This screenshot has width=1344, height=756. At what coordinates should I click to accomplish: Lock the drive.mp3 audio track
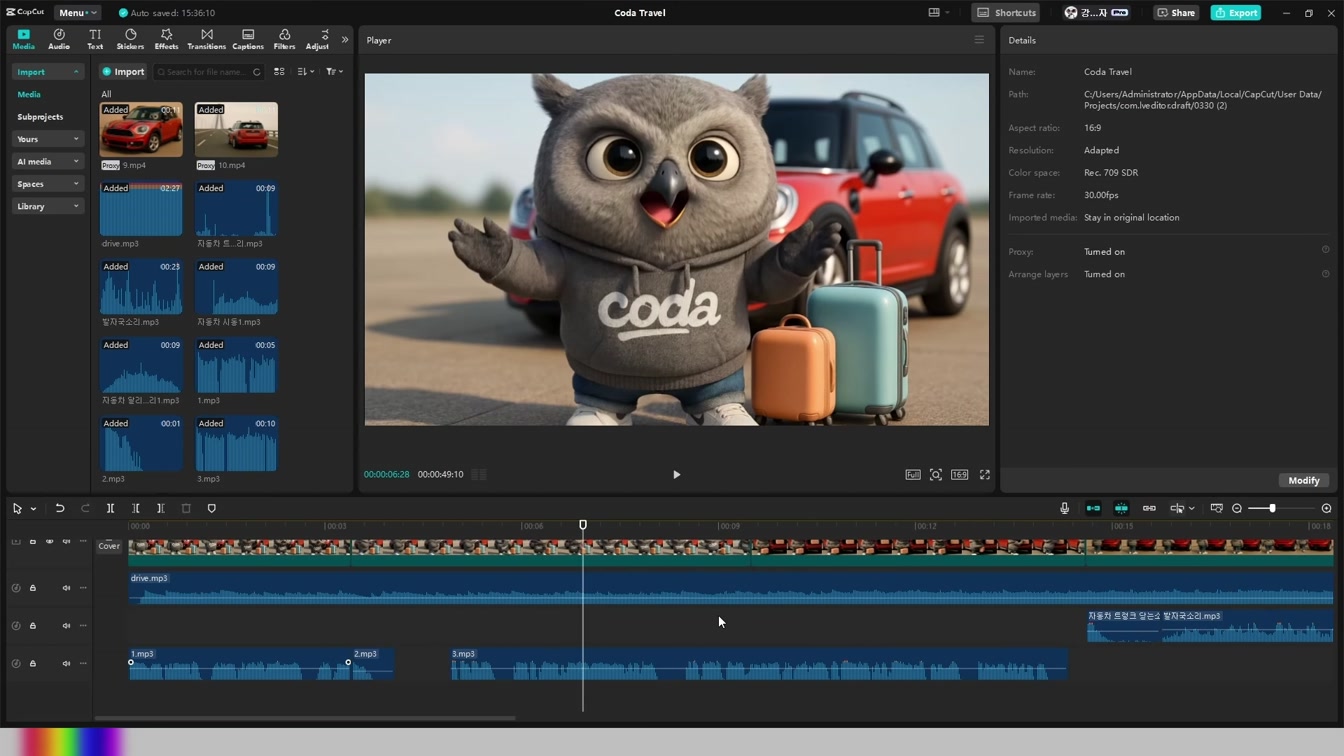[x=33, y=588]
